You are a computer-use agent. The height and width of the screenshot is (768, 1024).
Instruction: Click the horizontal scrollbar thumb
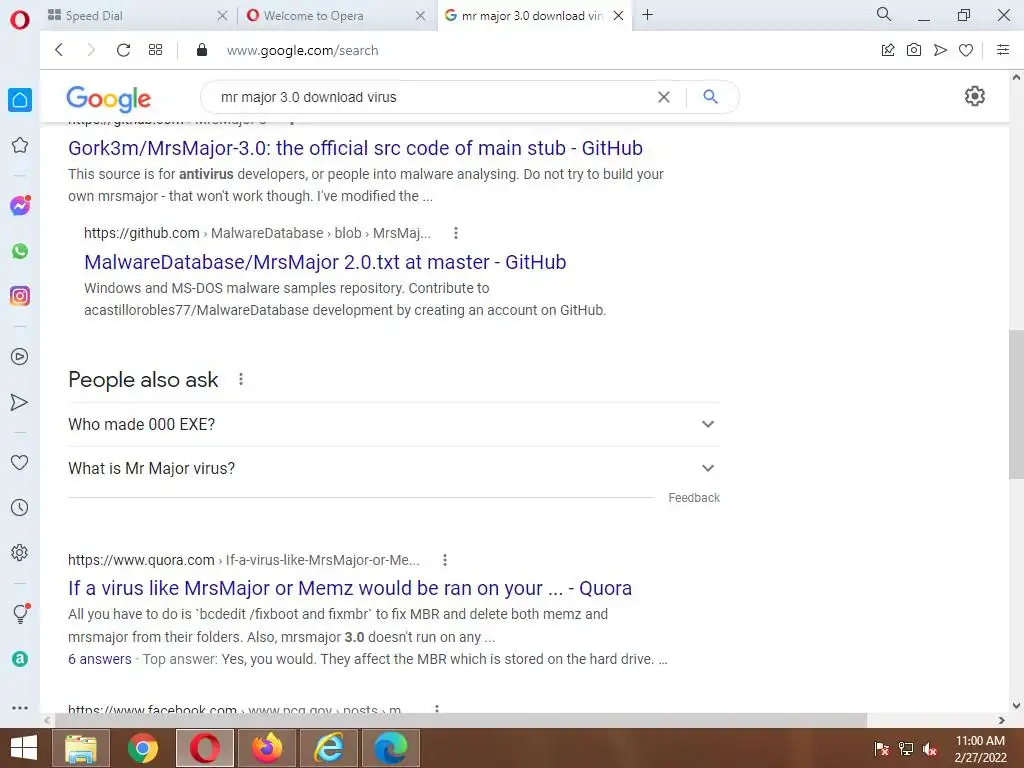point(460,720)
